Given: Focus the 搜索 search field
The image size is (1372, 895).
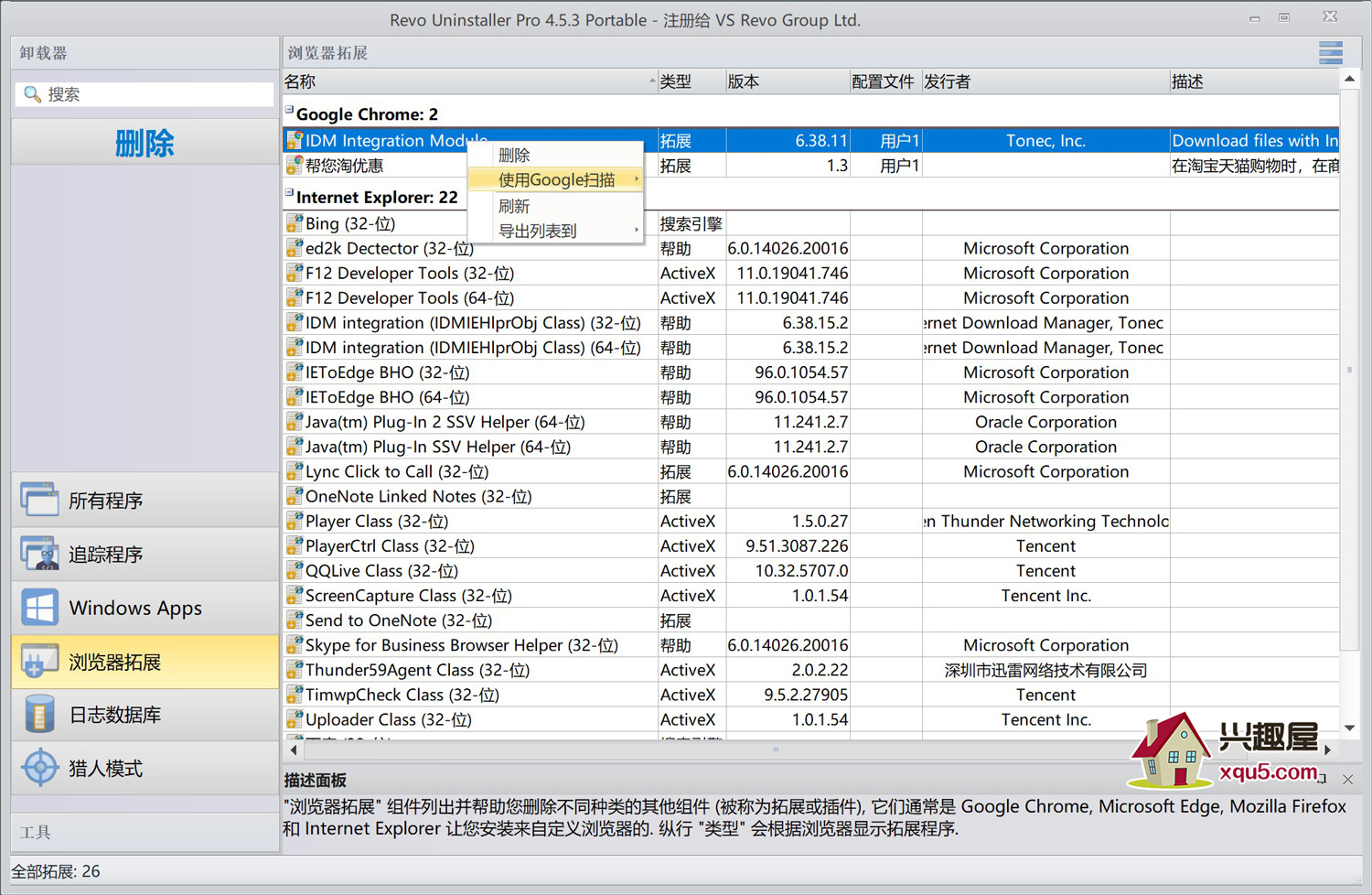Looking at the screenshot, I should click(145, 94).
